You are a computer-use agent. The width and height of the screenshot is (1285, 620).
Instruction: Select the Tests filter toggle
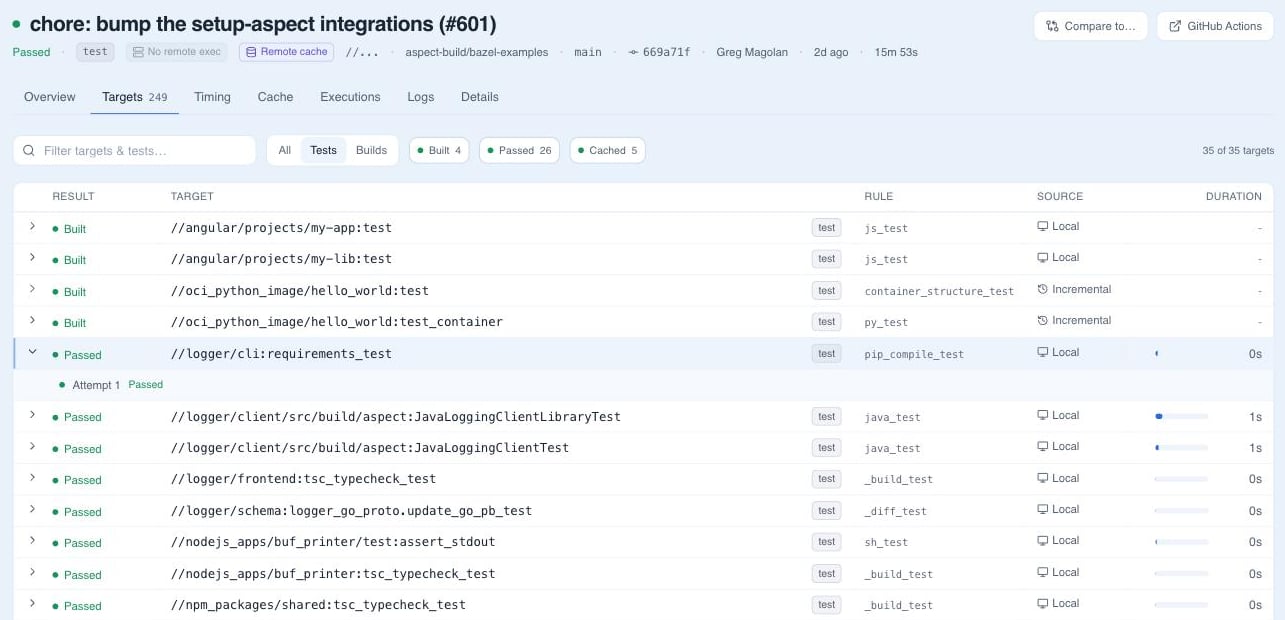[323, 150]
